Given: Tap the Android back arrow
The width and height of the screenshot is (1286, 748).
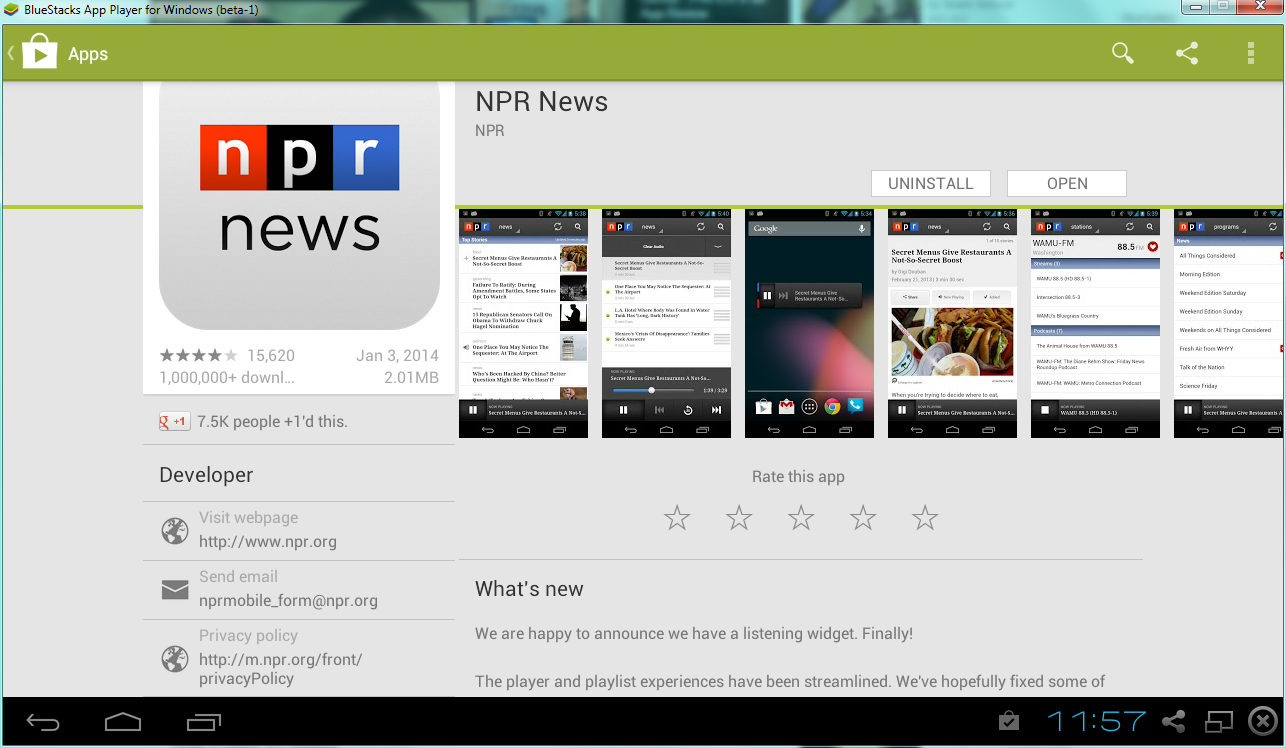Looking at the screenshot, I should click(44, 722).
